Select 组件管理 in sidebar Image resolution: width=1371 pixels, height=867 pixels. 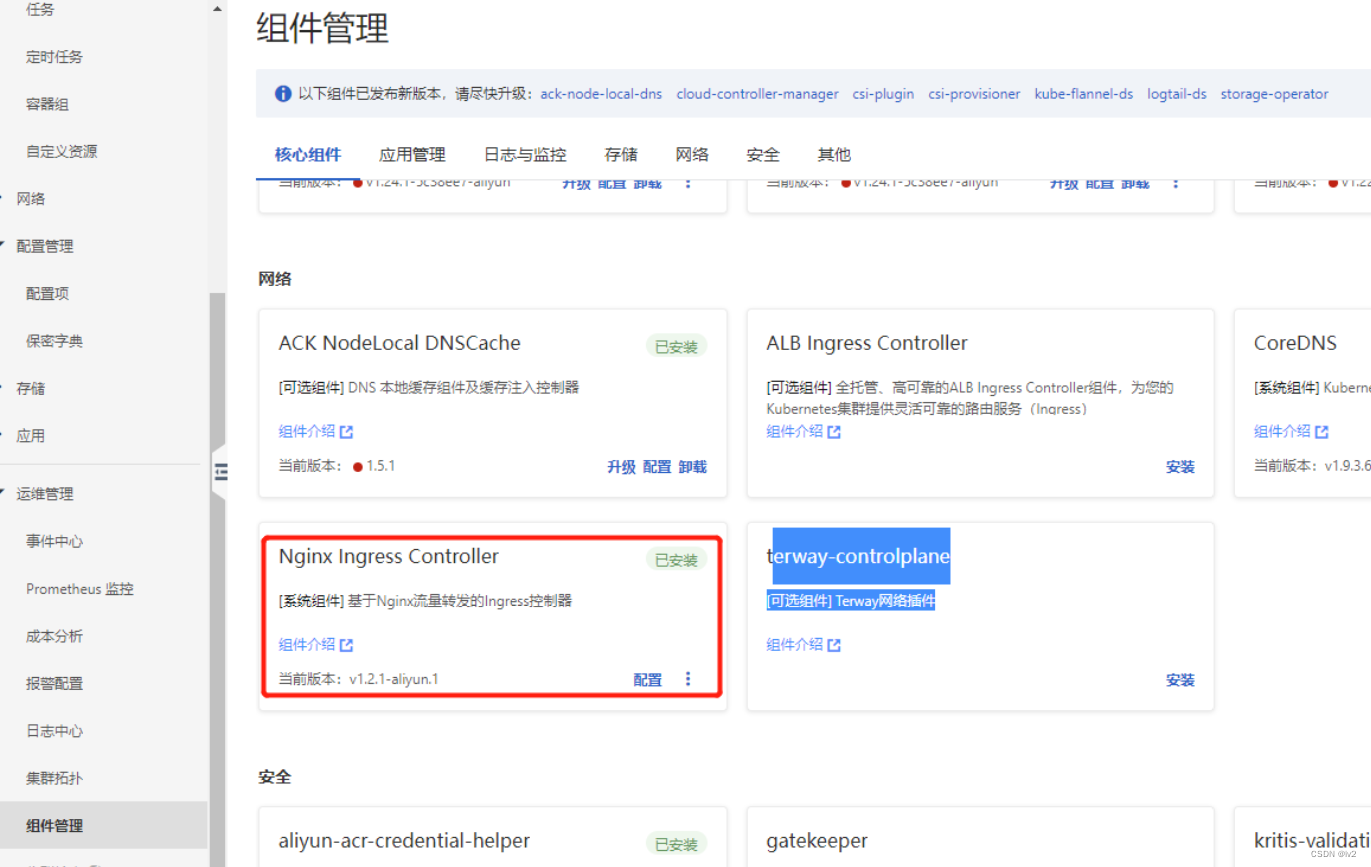point(55,826)
